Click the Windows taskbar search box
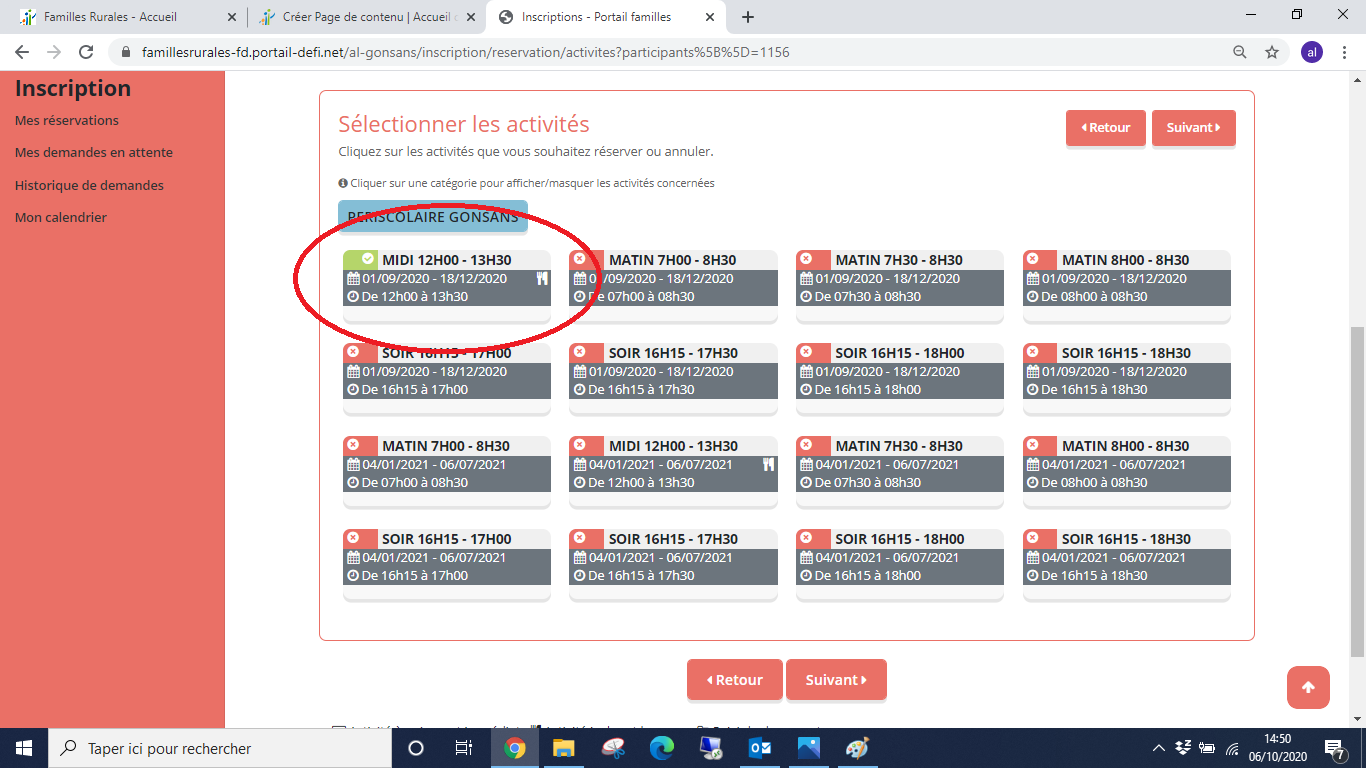 (x=220, y=748)
